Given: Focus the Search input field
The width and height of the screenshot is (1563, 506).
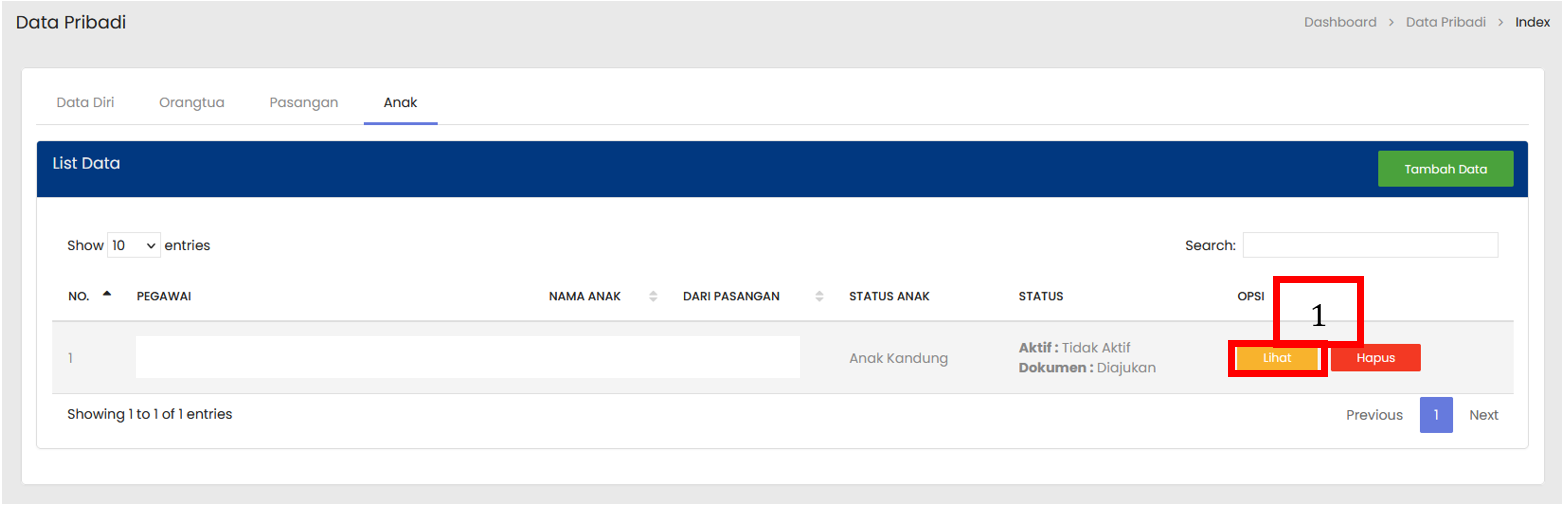Looking at the screenshot, I should click(x=1369, y=245).
